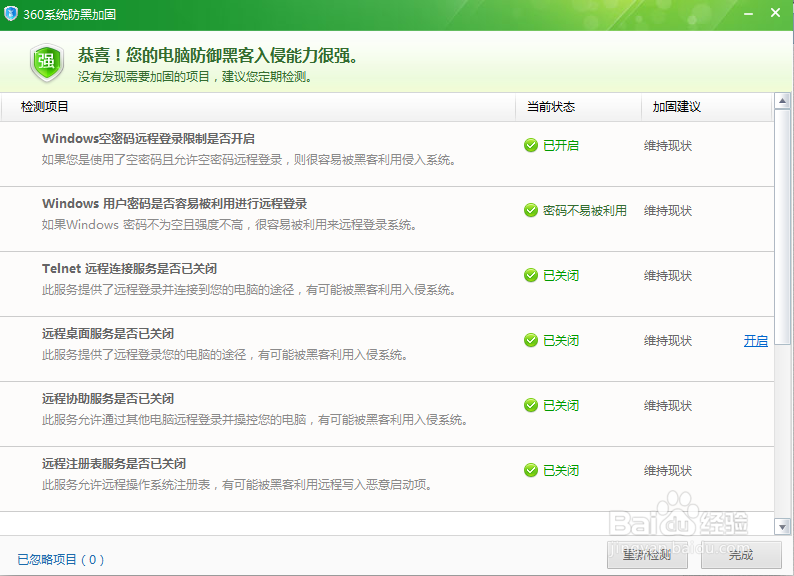The image size is (794, 576).
Task: Click the 密码不易被利用 status text
Action: click(x=585, y=210)
